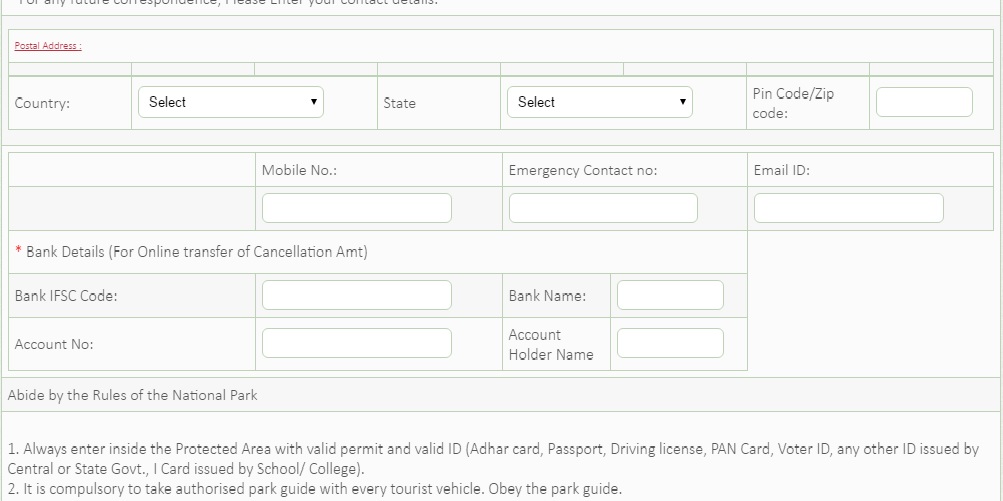Viewport: 1003px width, 501px height.
Task: Click the Country label
Action: coord(42,103)
